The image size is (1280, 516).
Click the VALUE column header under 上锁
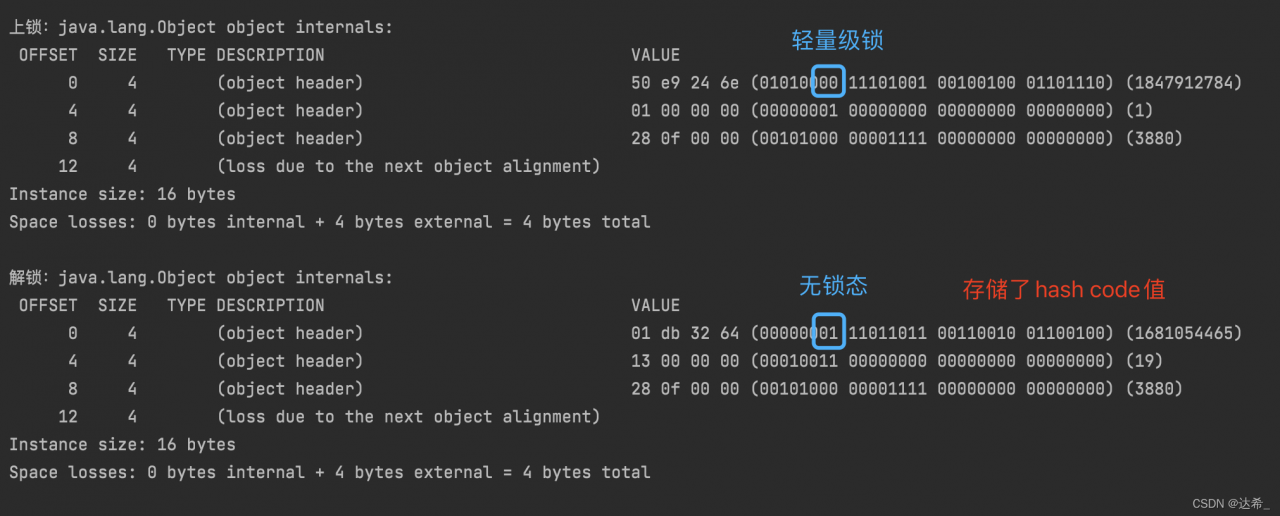tap(655, 55)
